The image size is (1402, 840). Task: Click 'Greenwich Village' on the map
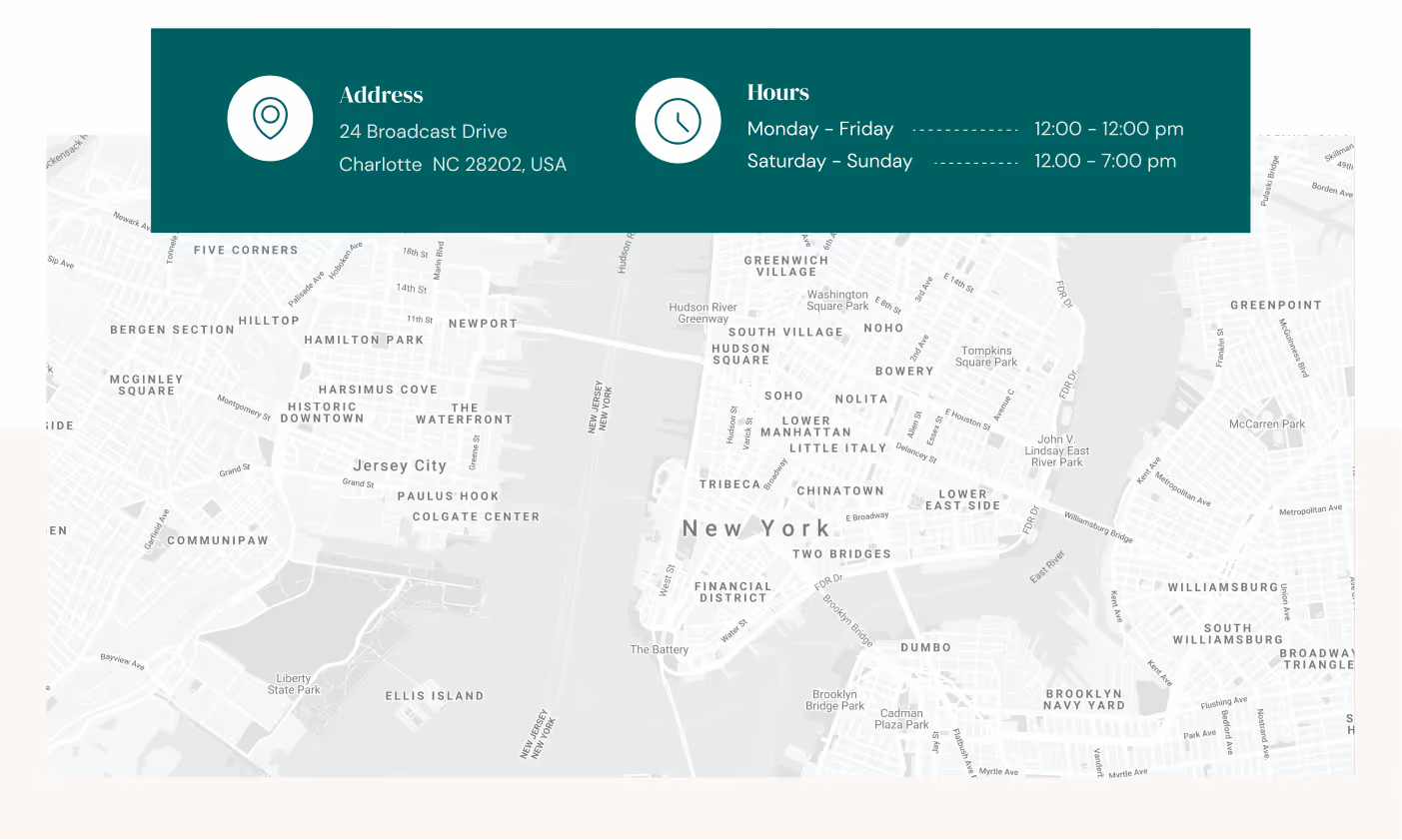pyautogui.click(x=786, y=266)
